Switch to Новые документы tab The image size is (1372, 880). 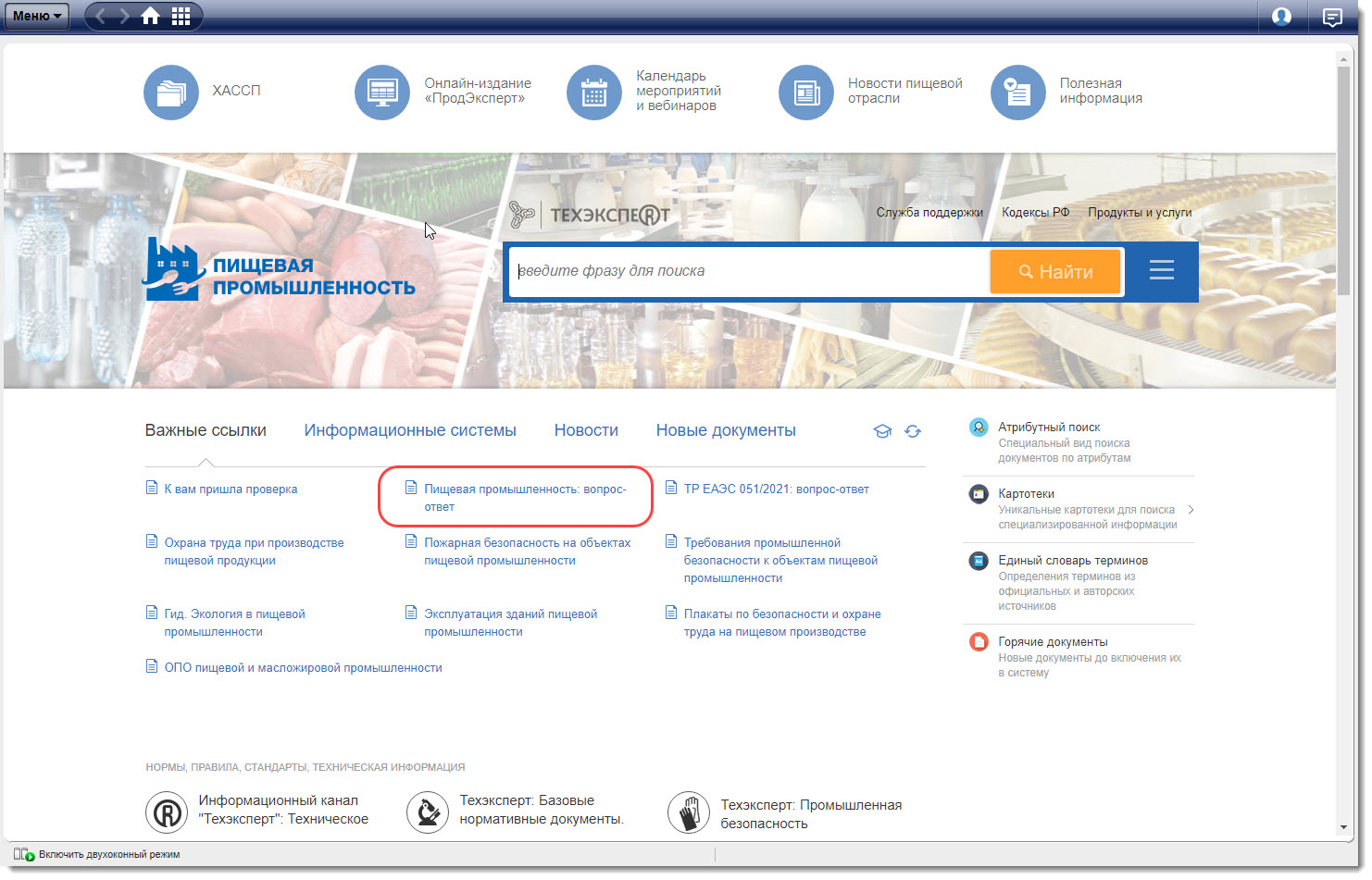(x=726, y=430)
